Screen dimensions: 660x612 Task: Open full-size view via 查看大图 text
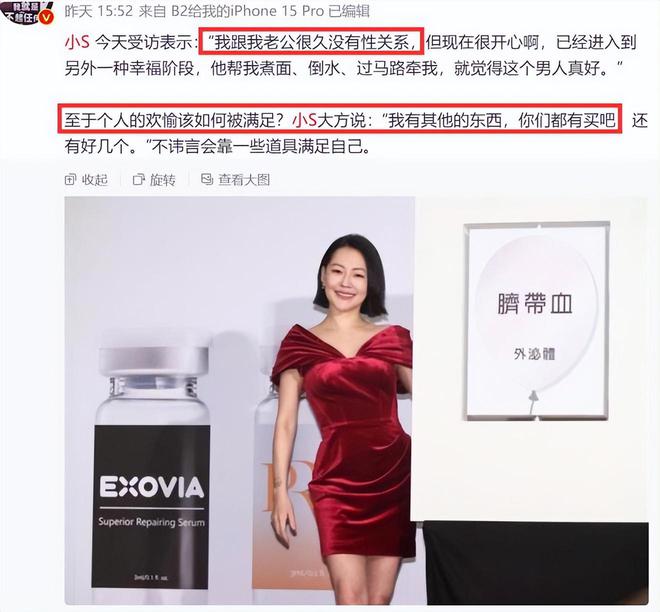tap(244, 180)
